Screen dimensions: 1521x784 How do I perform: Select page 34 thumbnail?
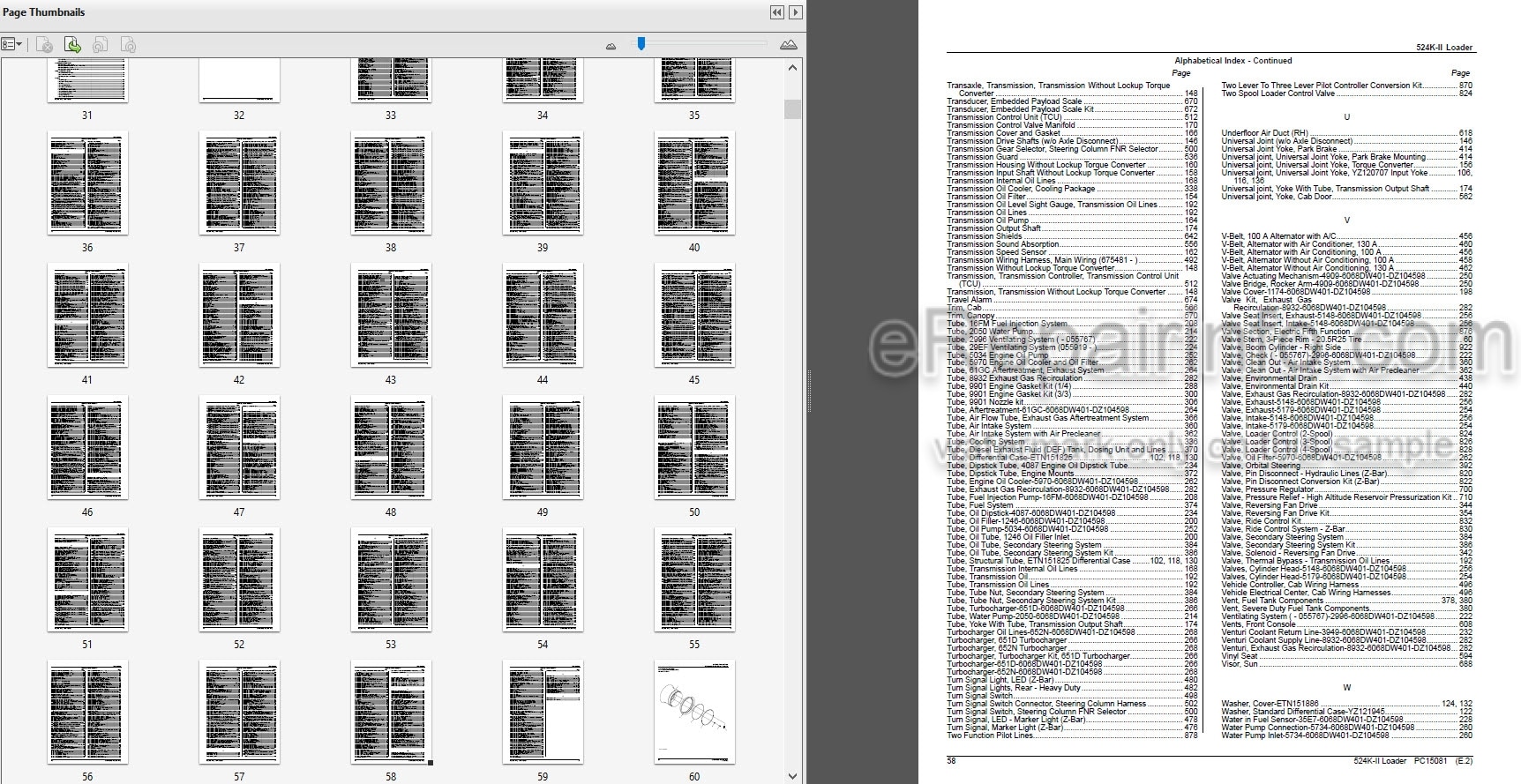click(x=543, y=80)
